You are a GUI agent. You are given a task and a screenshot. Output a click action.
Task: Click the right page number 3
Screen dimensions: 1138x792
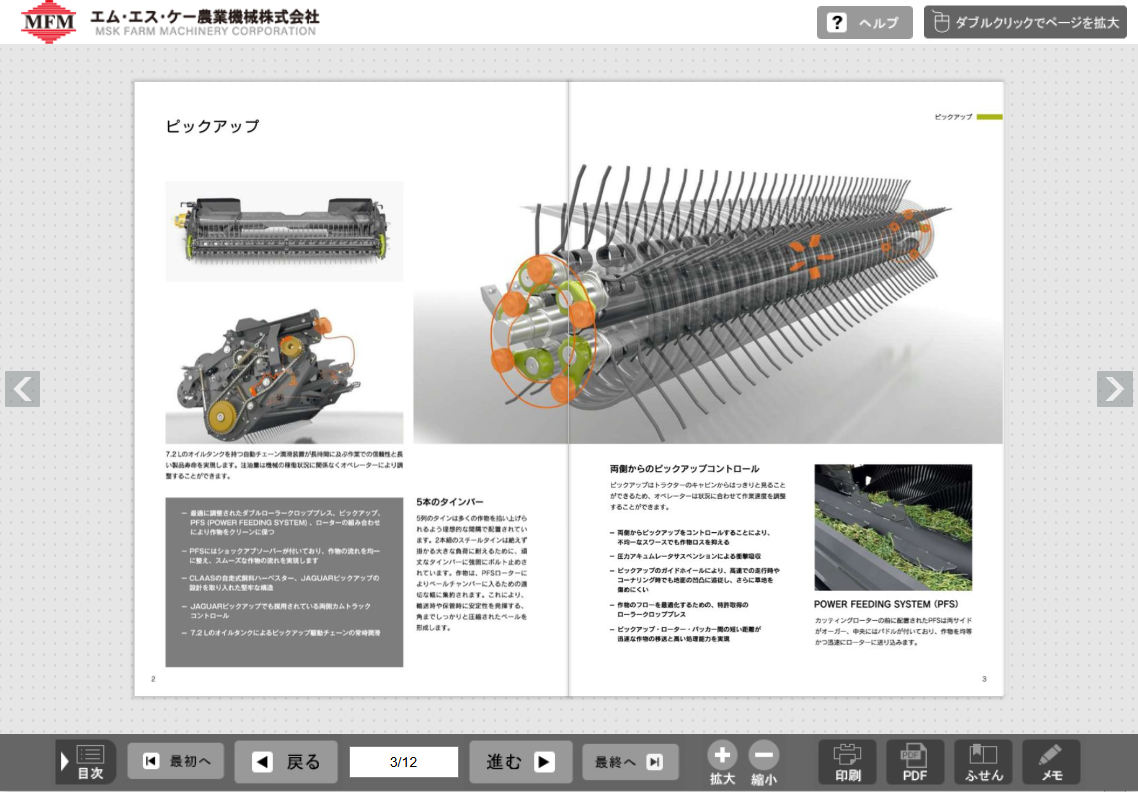(x=984, y=679)
